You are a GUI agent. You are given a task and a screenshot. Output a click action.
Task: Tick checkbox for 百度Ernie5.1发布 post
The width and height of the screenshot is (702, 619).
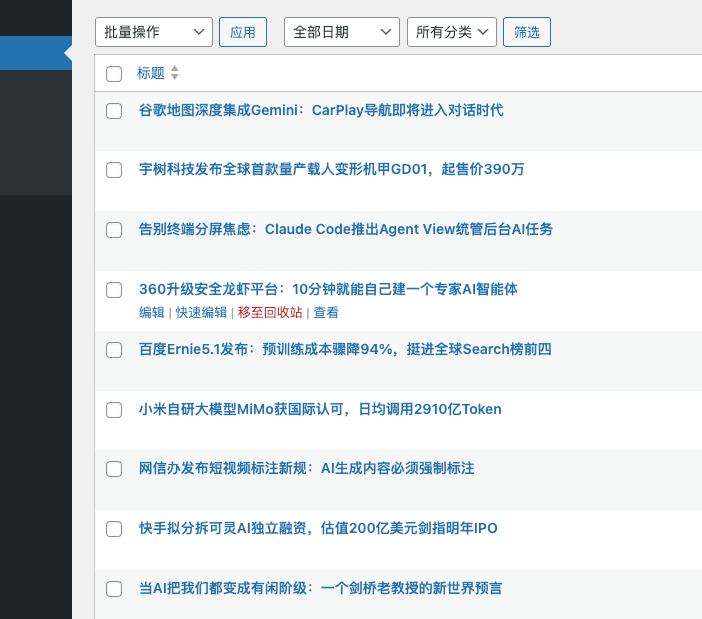click(114, 350)
